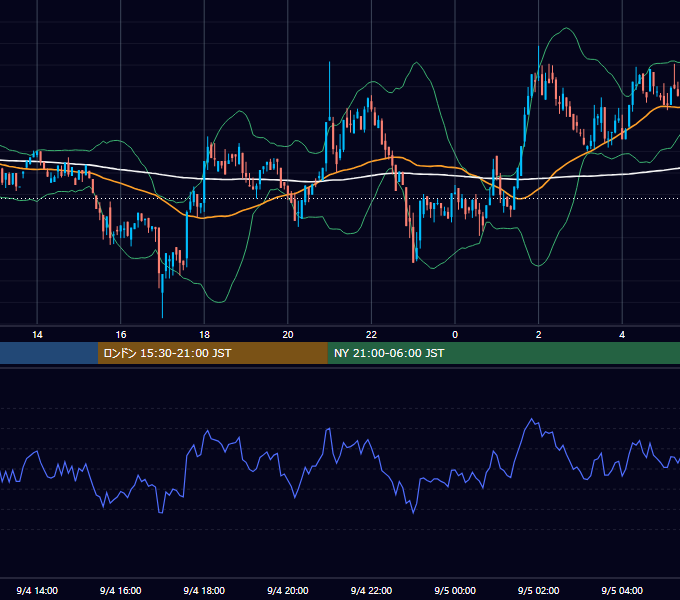Click the 9/5 02:00 time label
The height and width of the screenshot is (600, 680).
point(539,590)
